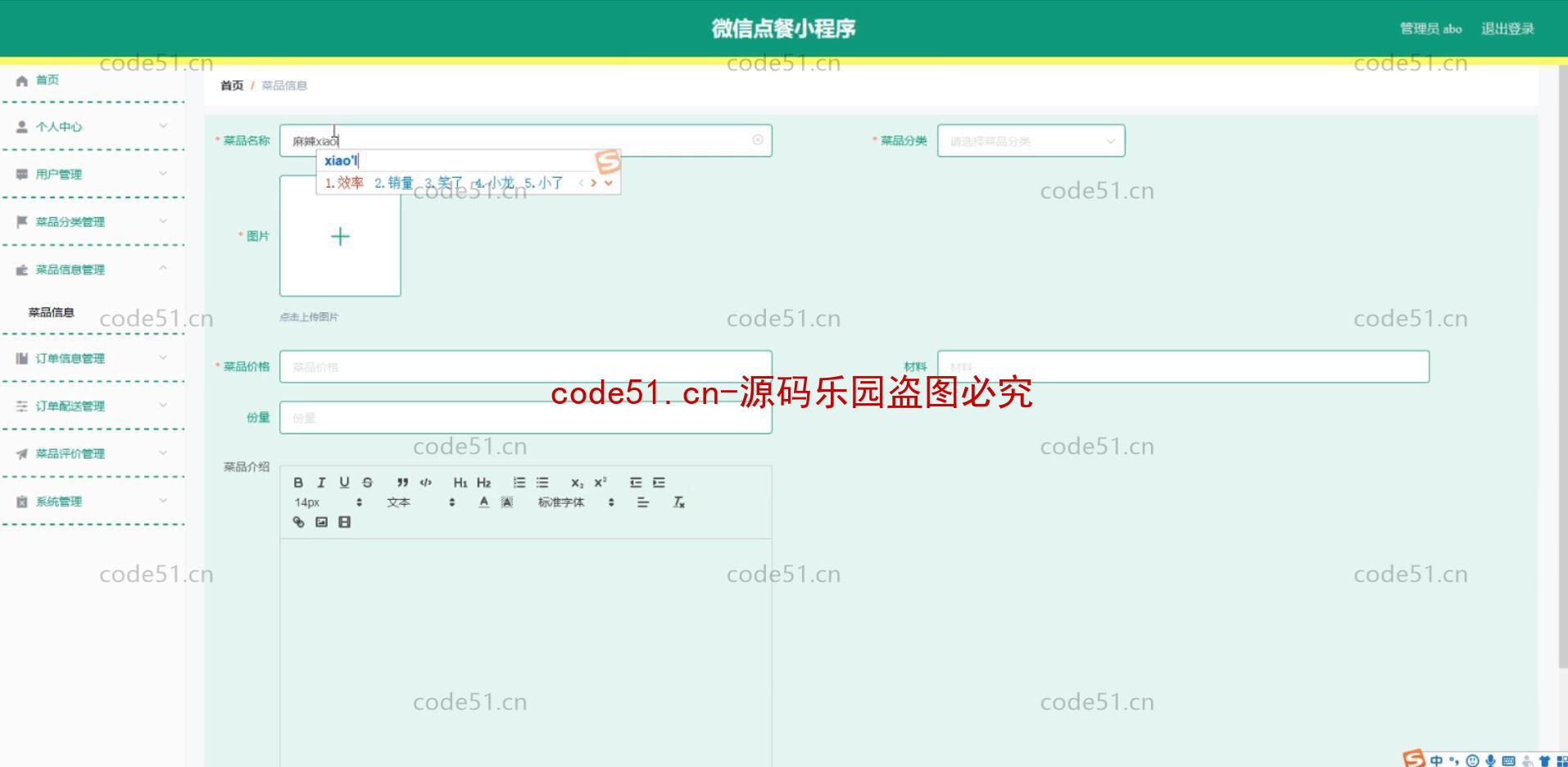Expand the 系统管理 sidebar menu
Screen dimensions: 1568x767
(93, 501)
